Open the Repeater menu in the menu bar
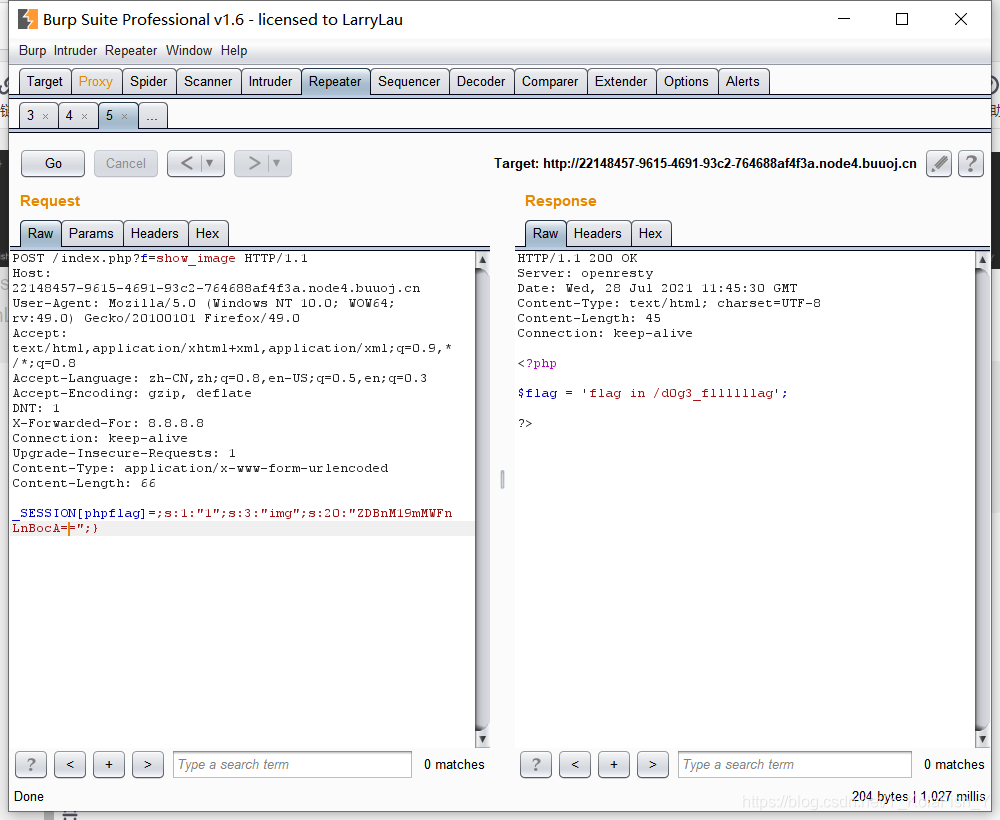 click(131, 50)
